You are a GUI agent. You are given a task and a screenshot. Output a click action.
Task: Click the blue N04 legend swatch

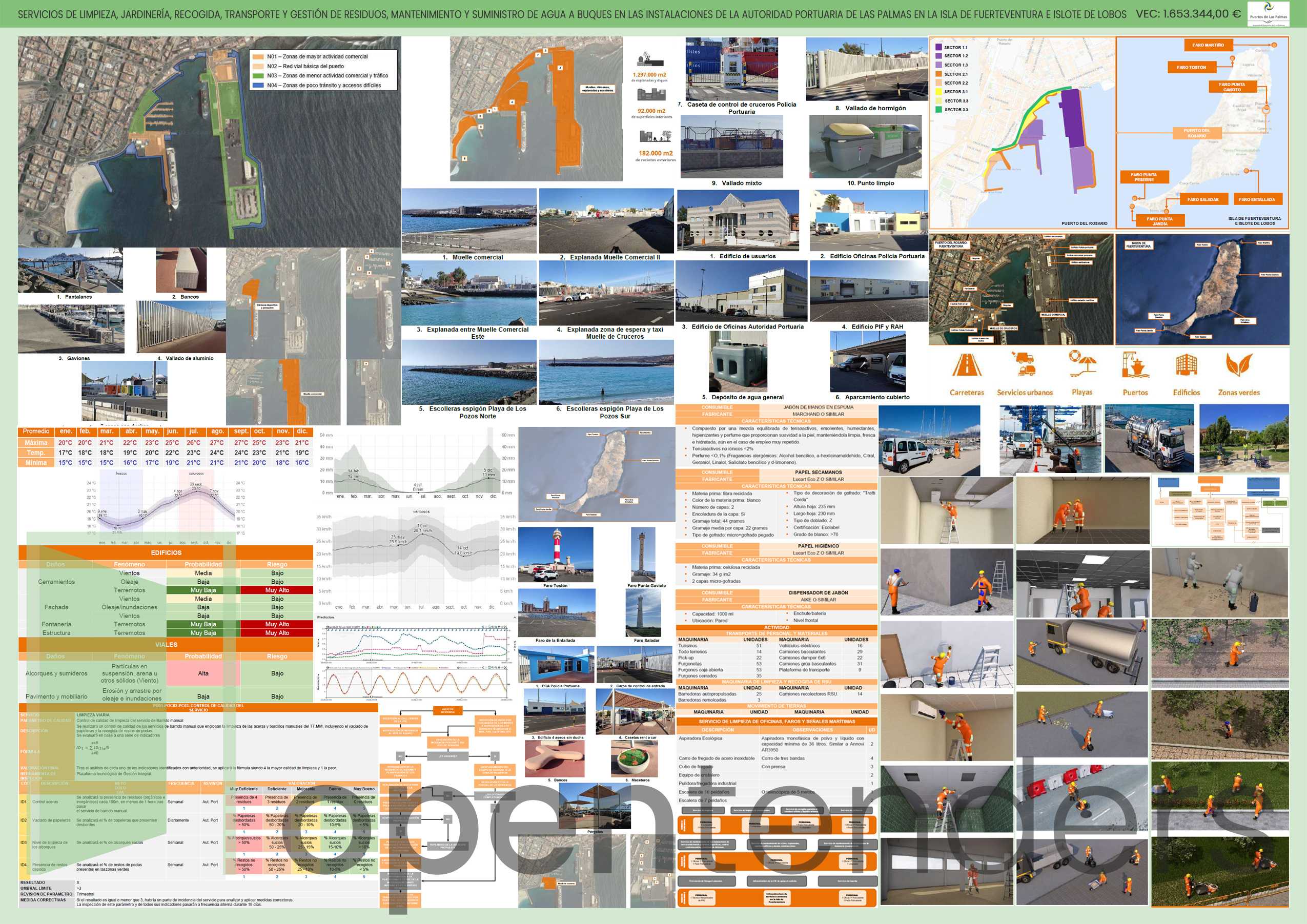pyautogui.click(x=258, y=86)
